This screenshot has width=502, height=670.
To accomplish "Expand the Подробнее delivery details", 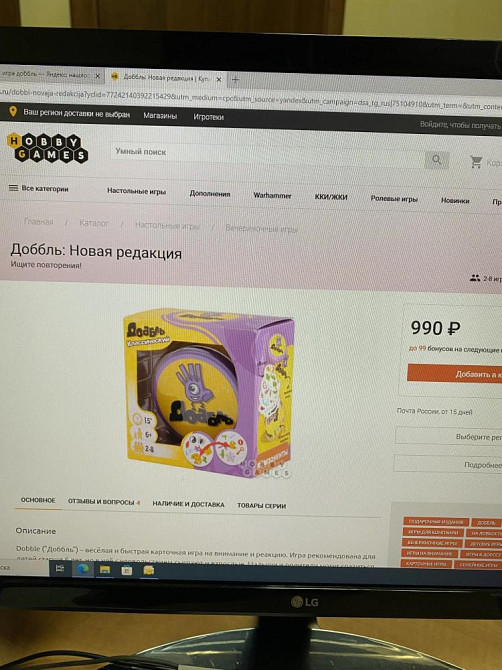I will click(x=448, y=464).
